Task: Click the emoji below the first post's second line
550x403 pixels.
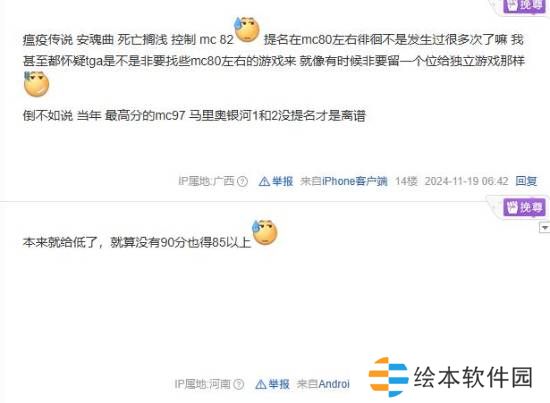Action: [x=36, y=84]
